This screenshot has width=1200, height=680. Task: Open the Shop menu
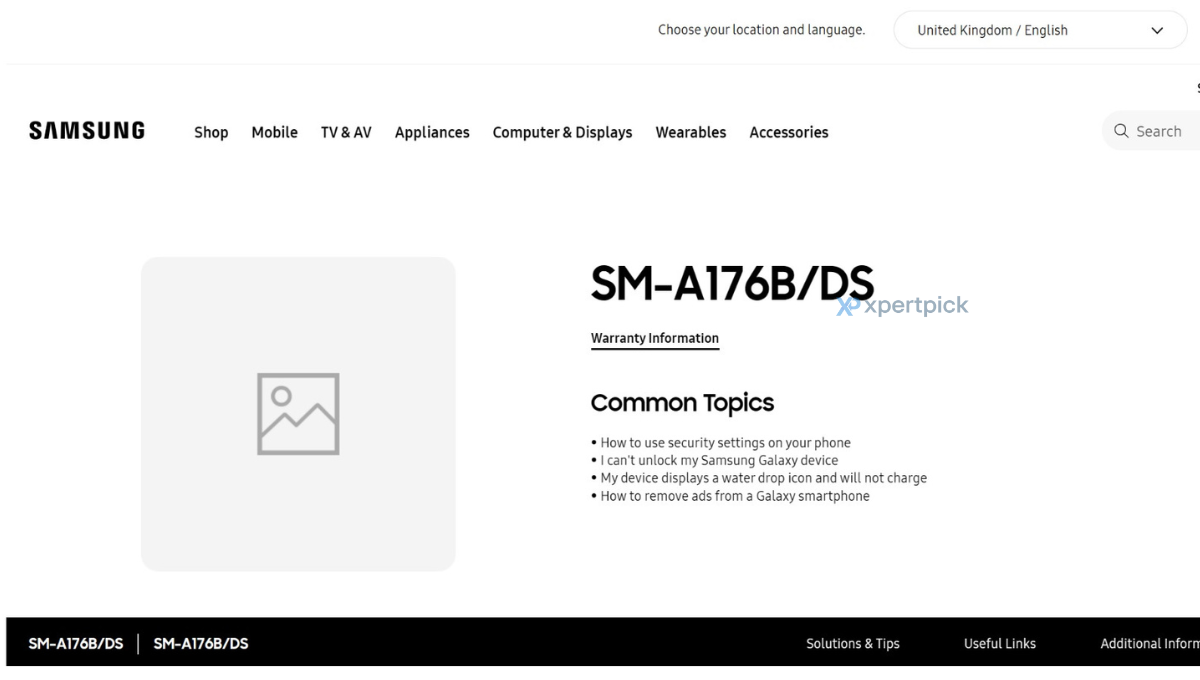coord(211,132)
